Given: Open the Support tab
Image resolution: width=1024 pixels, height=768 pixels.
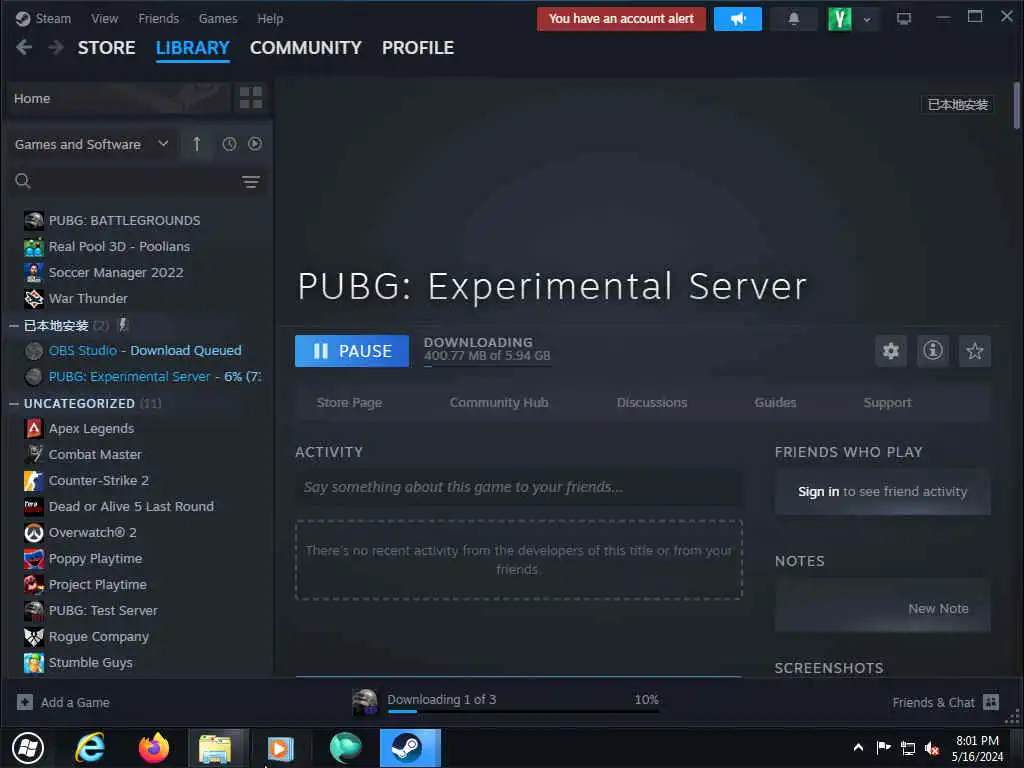Looking at the screenshot, I should point(887,403).
